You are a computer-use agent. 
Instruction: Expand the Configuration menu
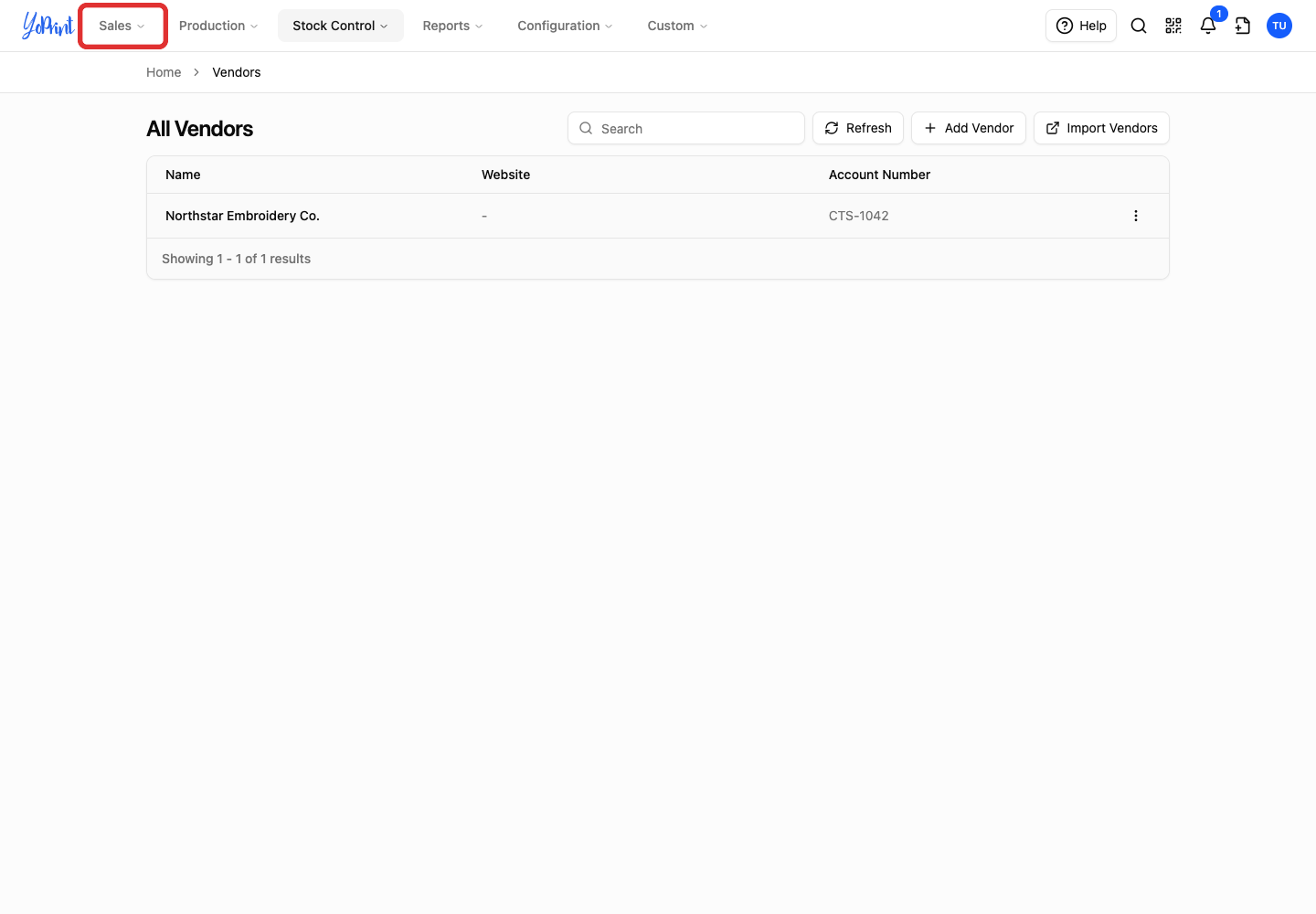point(566,26)
